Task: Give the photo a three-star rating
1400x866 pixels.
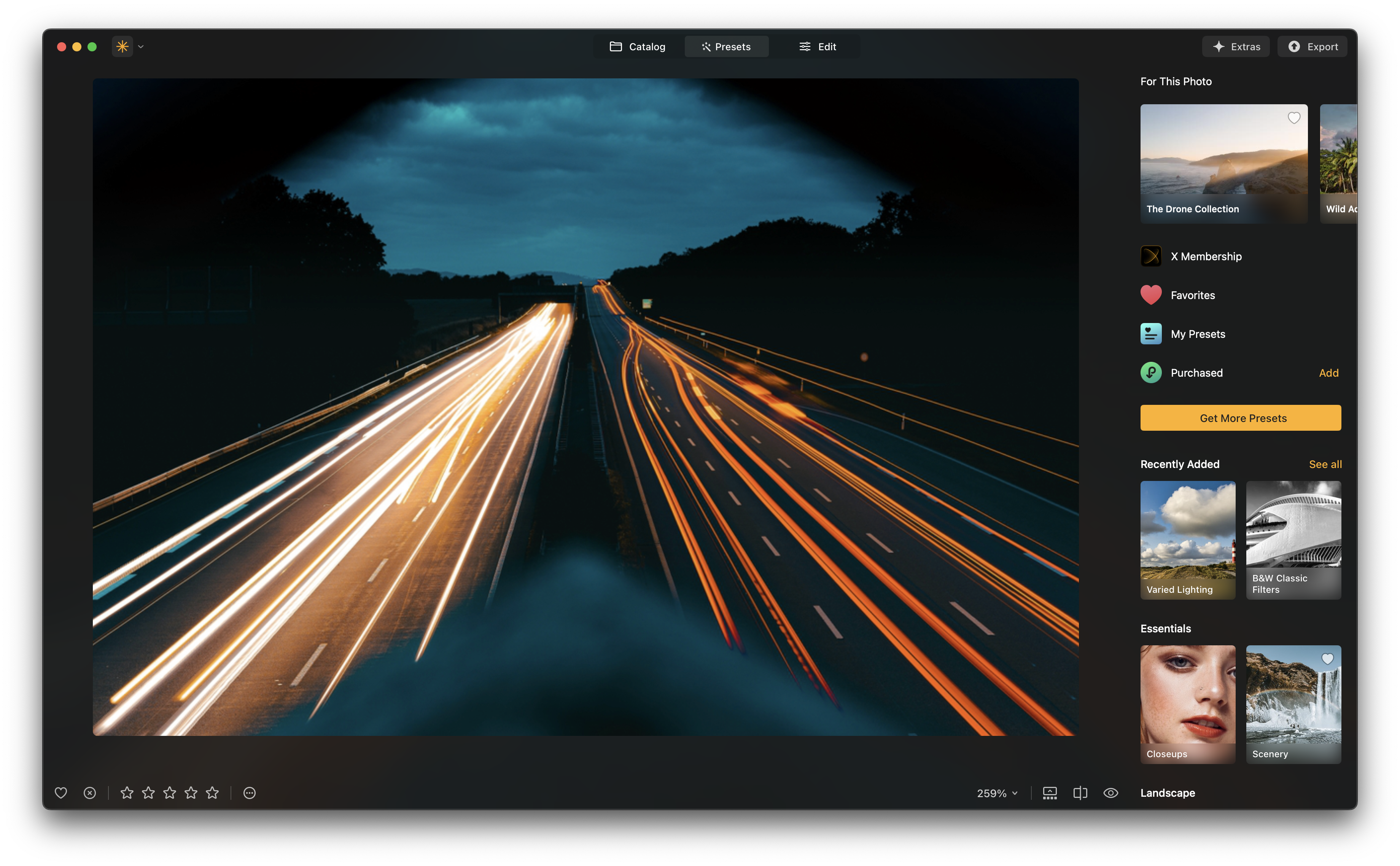Action: (x=170, y=793)
